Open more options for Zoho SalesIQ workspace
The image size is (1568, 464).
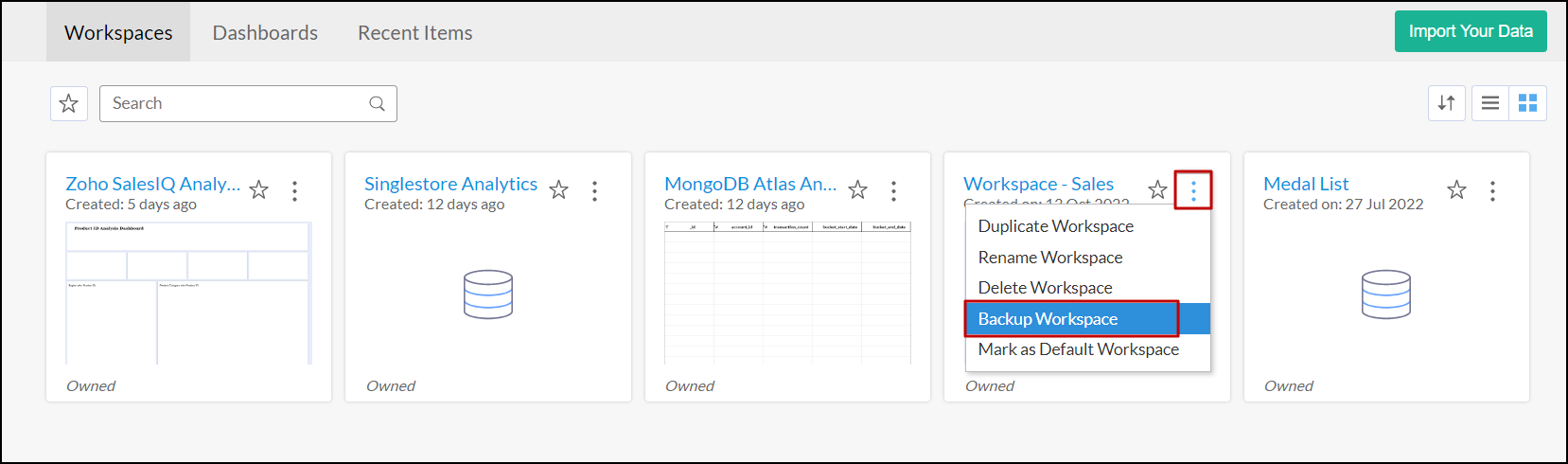pyautogui.click(x=295, y=191)
